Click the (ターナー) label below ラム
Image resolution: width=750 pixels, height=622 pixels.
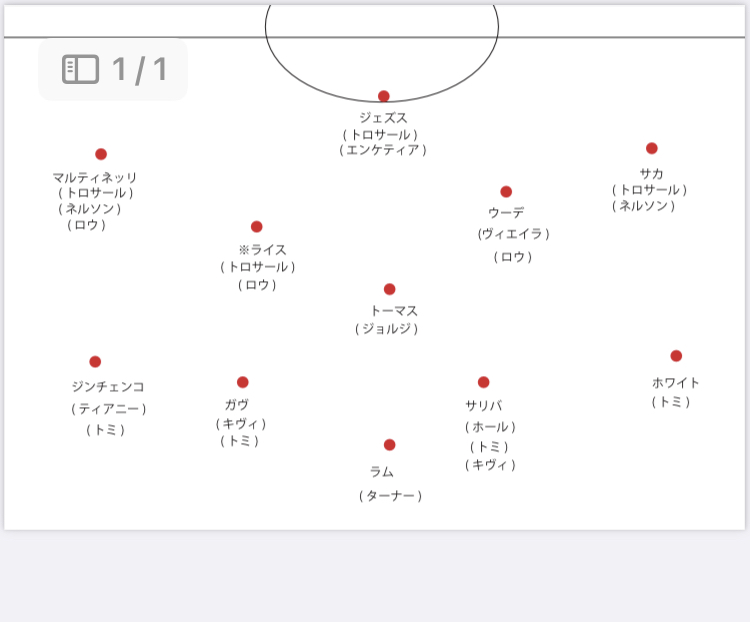[391, 496]
